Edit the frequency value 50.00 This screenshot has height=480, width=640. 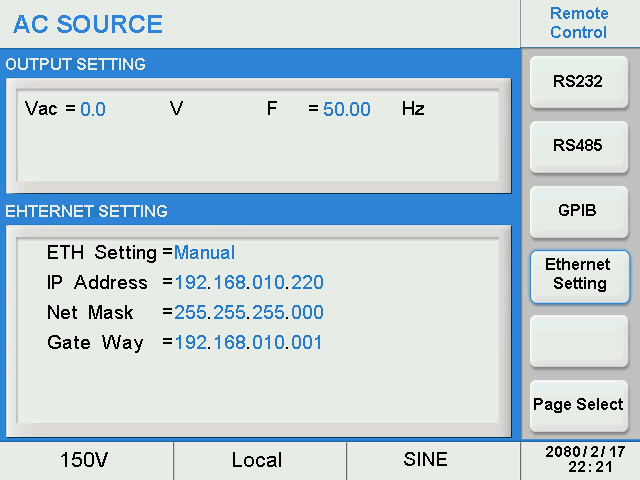coord(347,109)
